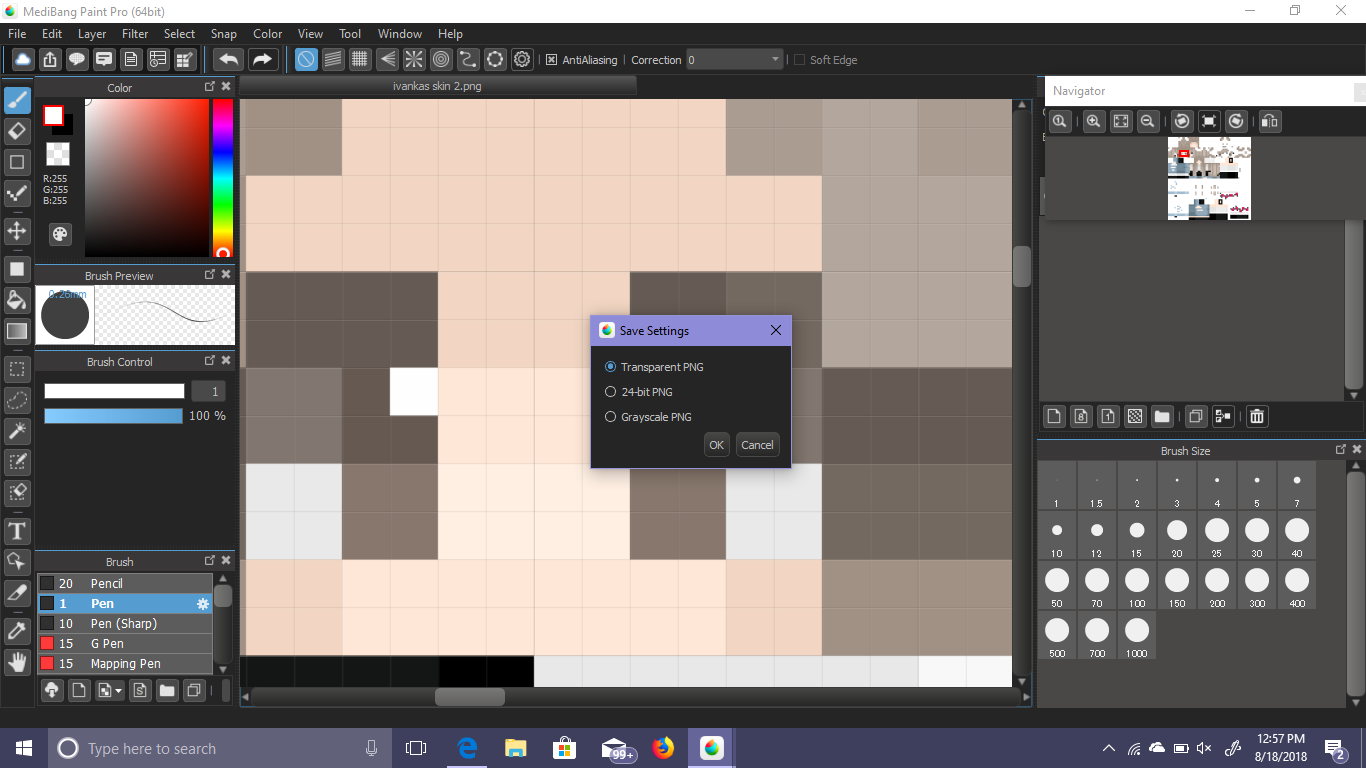Show hidden icons in system tray
Viewport: 1366px width, 768px height.
(1108, 748)
